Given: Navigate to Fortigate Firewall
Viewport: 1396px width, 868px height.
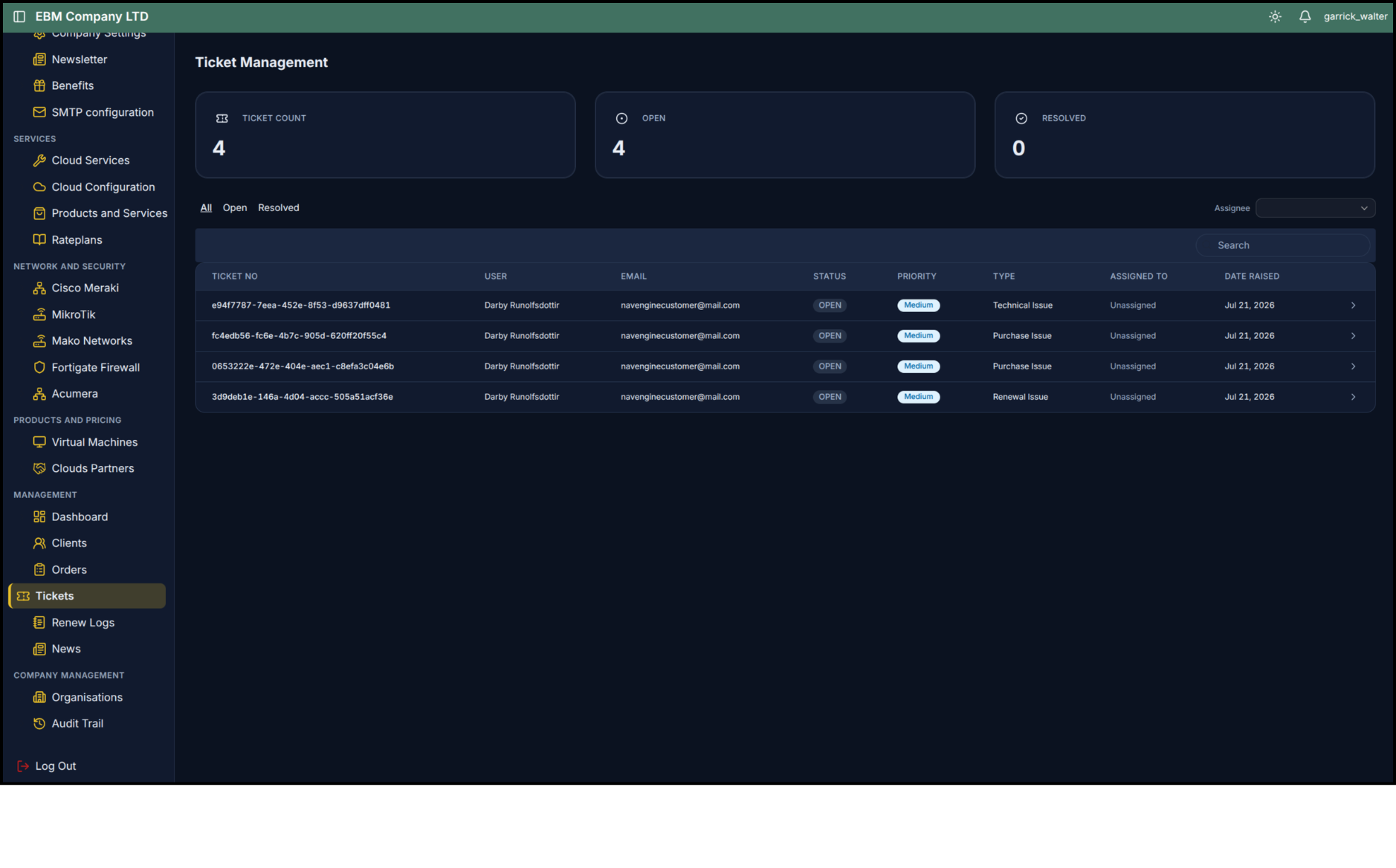Looking at the screenshot, I should point(96,368).
